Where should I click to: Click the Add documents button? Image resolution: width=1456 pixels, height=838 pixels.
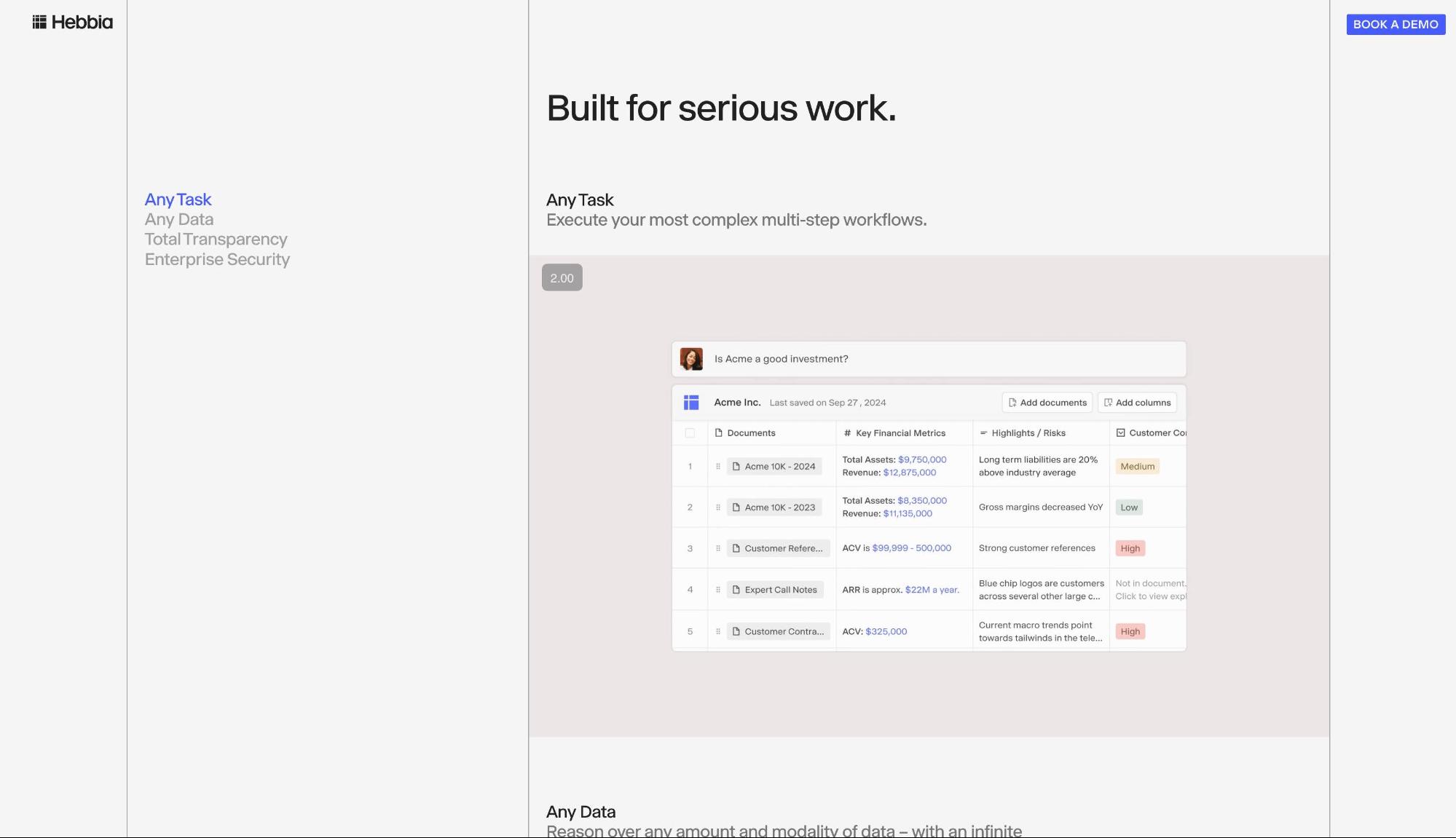pyautogui.click(x=1047, y=403)
